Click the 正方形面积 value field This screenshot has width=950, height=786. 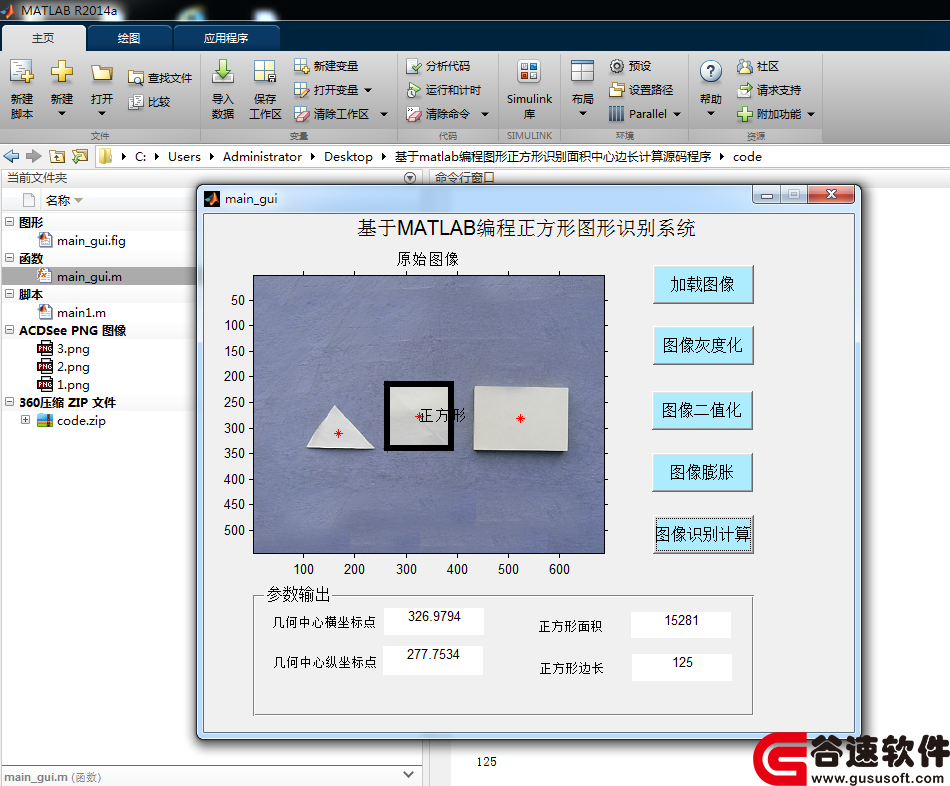[681, 624]
